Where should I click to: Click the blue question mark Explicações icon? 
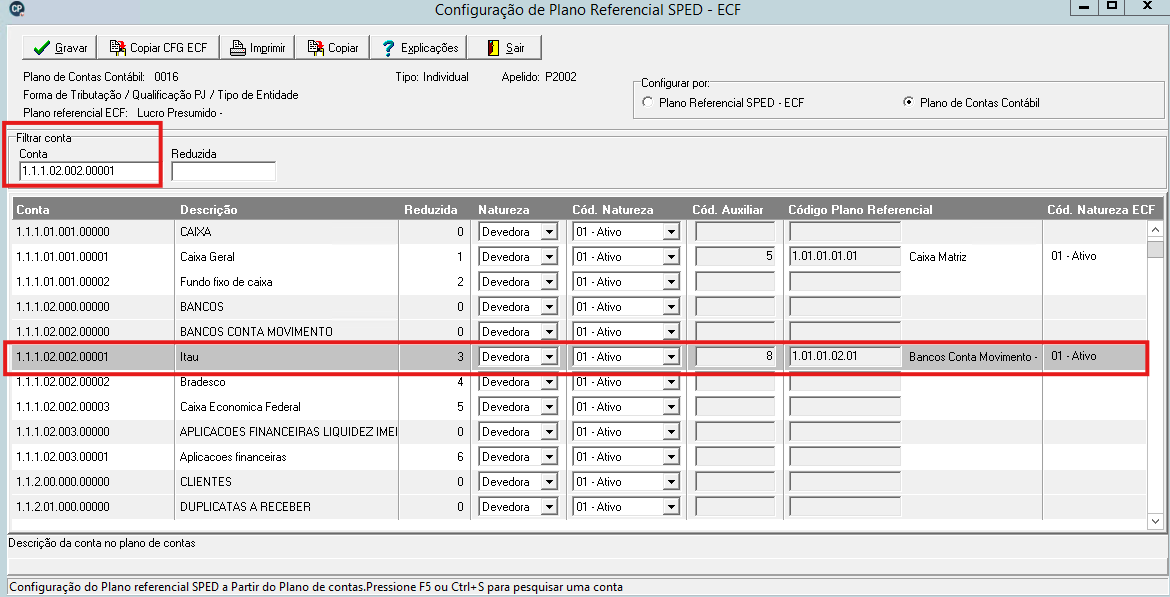388,48
